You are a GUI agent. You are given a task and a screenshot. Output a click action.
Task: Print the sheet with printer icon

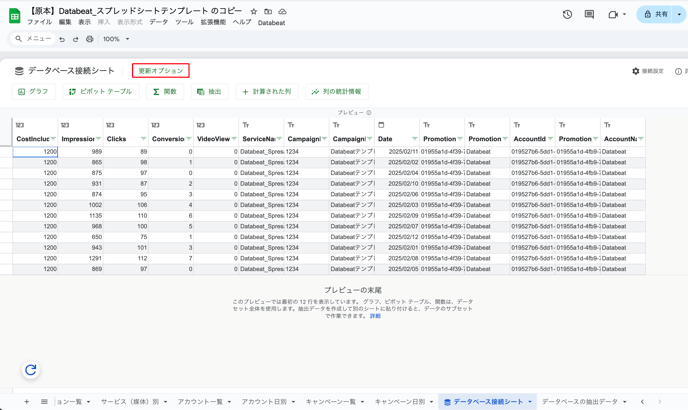click(90, 39)
